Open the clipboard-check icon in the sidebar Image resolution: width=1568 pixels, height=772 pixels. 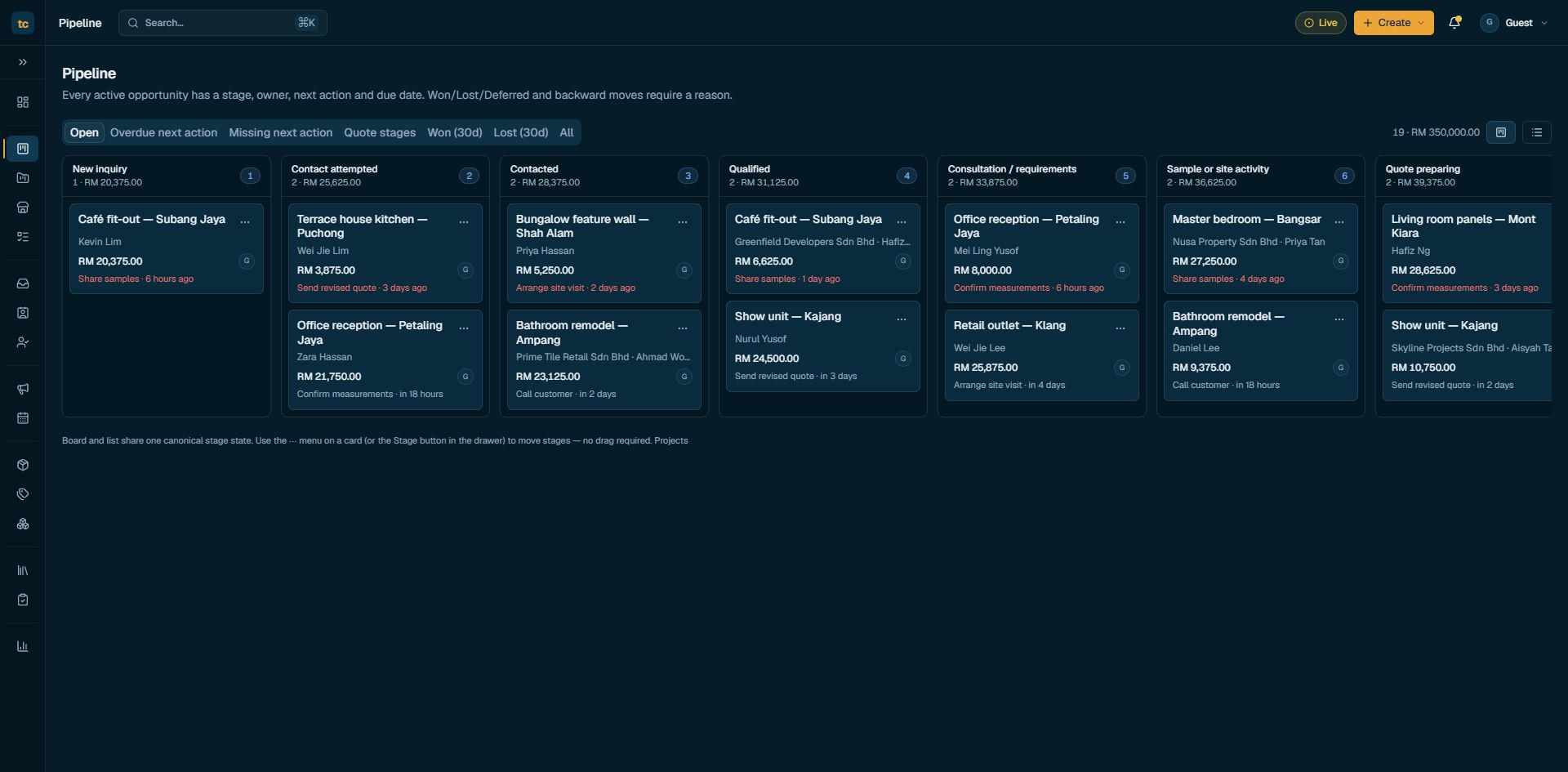[x=23, y=600]
